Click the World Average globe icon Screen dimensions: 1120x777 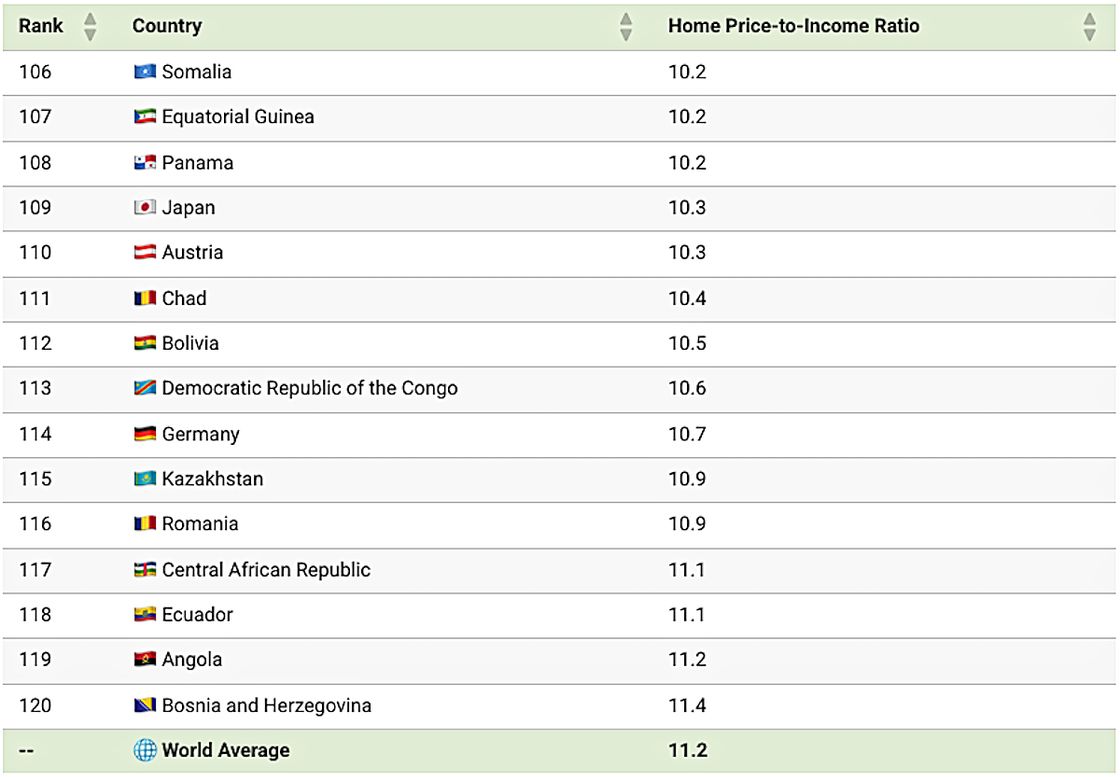click(x=145, y=750)
